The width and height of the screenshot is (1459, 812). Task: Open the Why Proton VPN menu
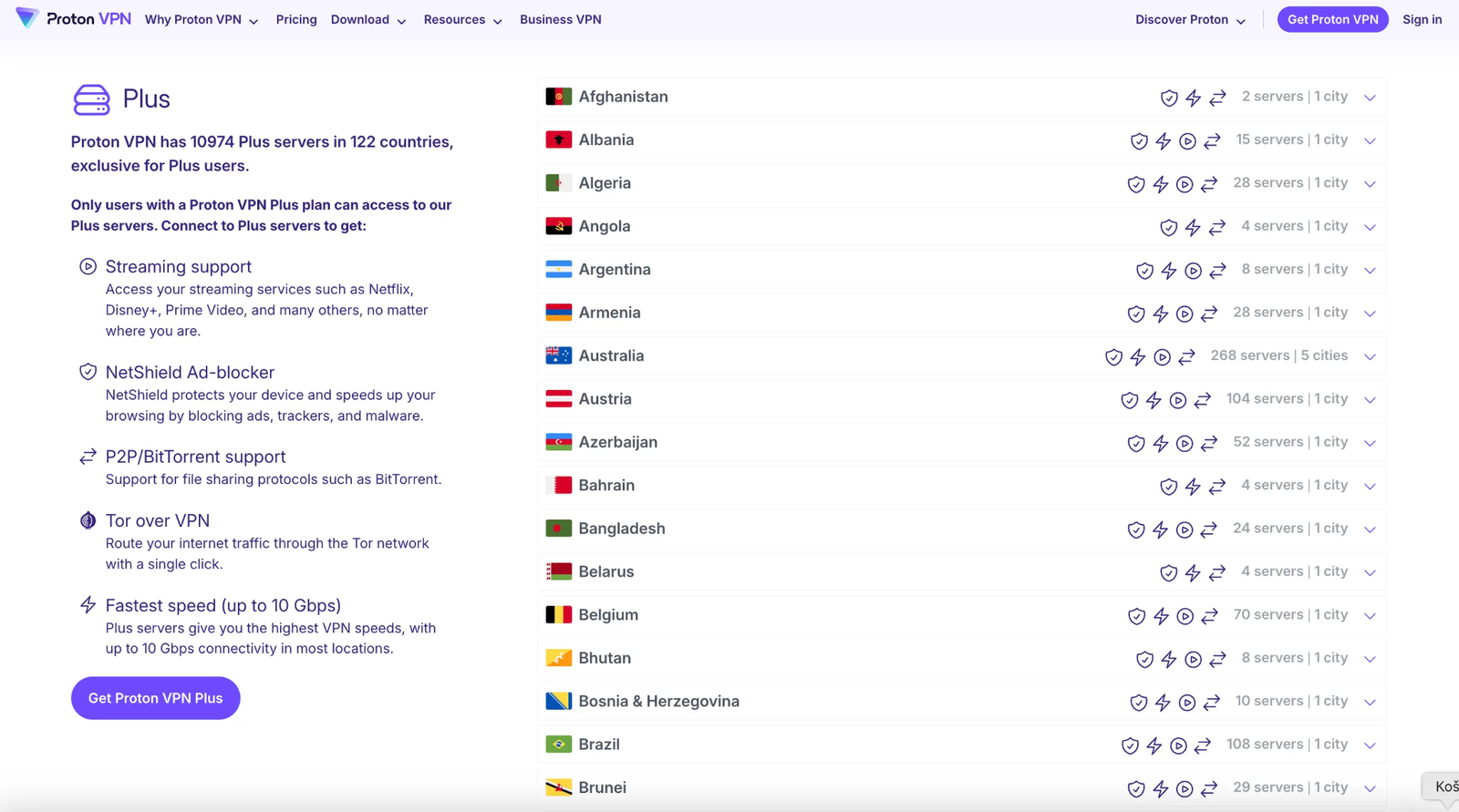[x=202, y=19]
